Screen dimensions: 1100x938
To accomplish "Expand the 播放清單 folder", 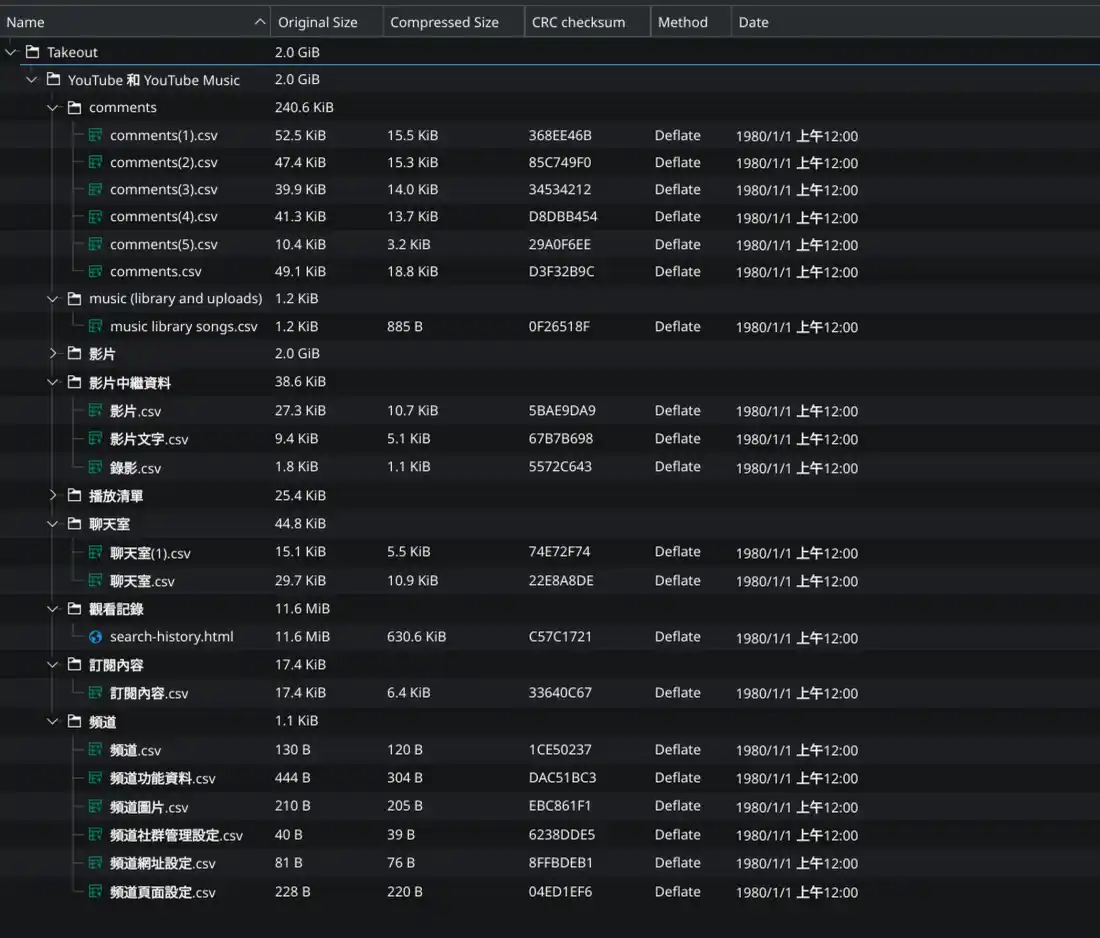I will pos(53,495).
